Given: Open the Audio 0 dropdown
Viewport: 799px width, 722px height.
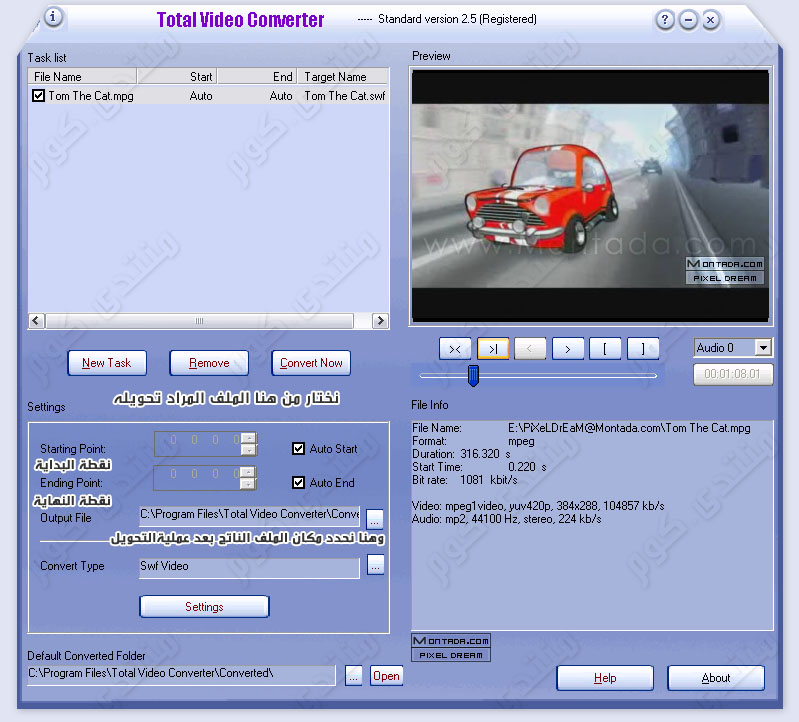Looking at the screenshot, I should pos(763,347).
